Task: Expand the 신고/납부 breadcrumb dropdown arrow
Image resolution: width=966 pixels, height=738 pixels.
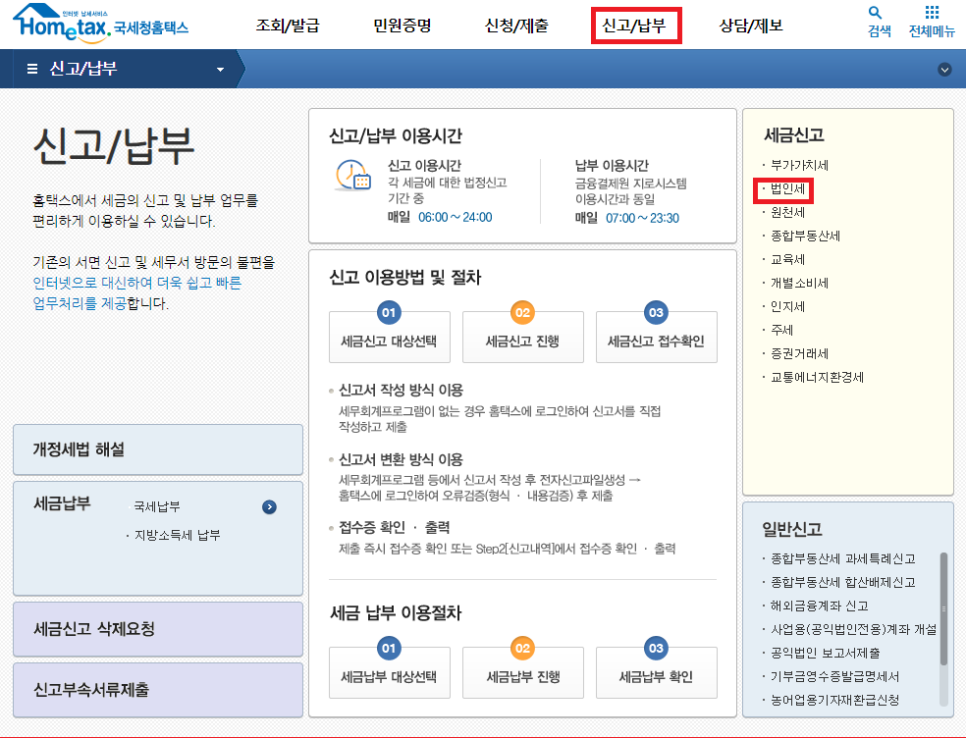Action: [221, 70]
